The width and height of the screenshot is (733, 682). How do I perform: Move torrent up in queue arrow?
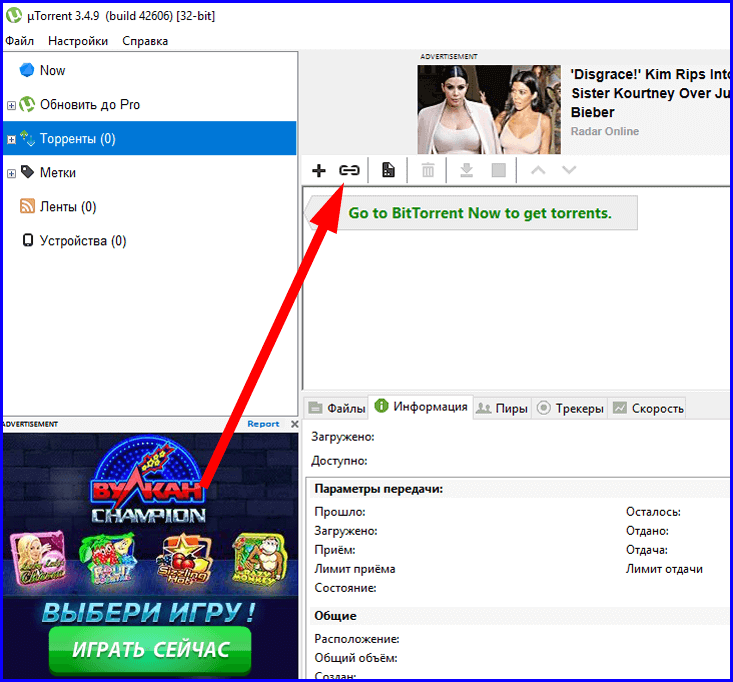[x=538, y=170]
